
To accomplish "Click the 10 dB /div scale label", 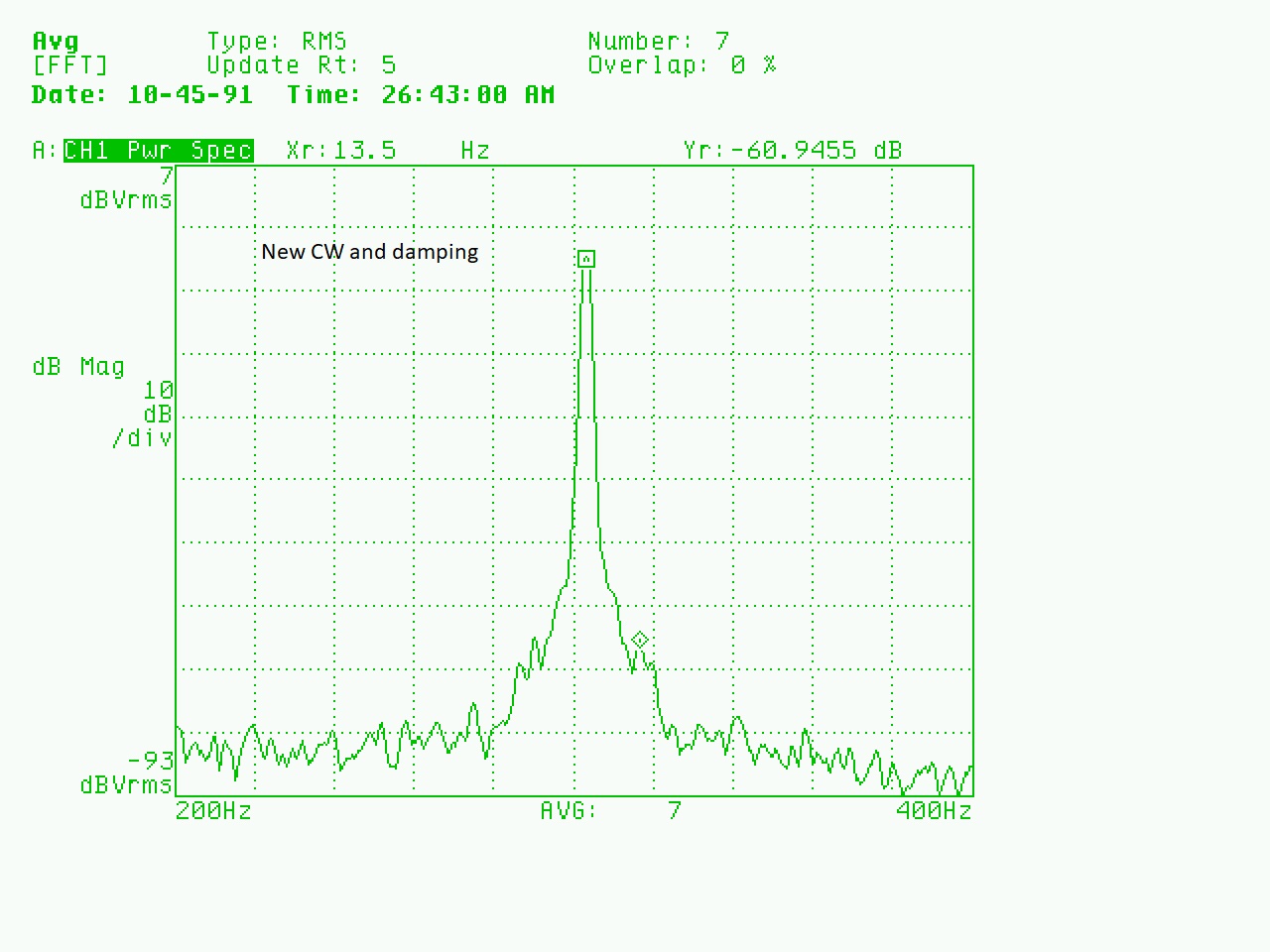I will click(144, 414).
